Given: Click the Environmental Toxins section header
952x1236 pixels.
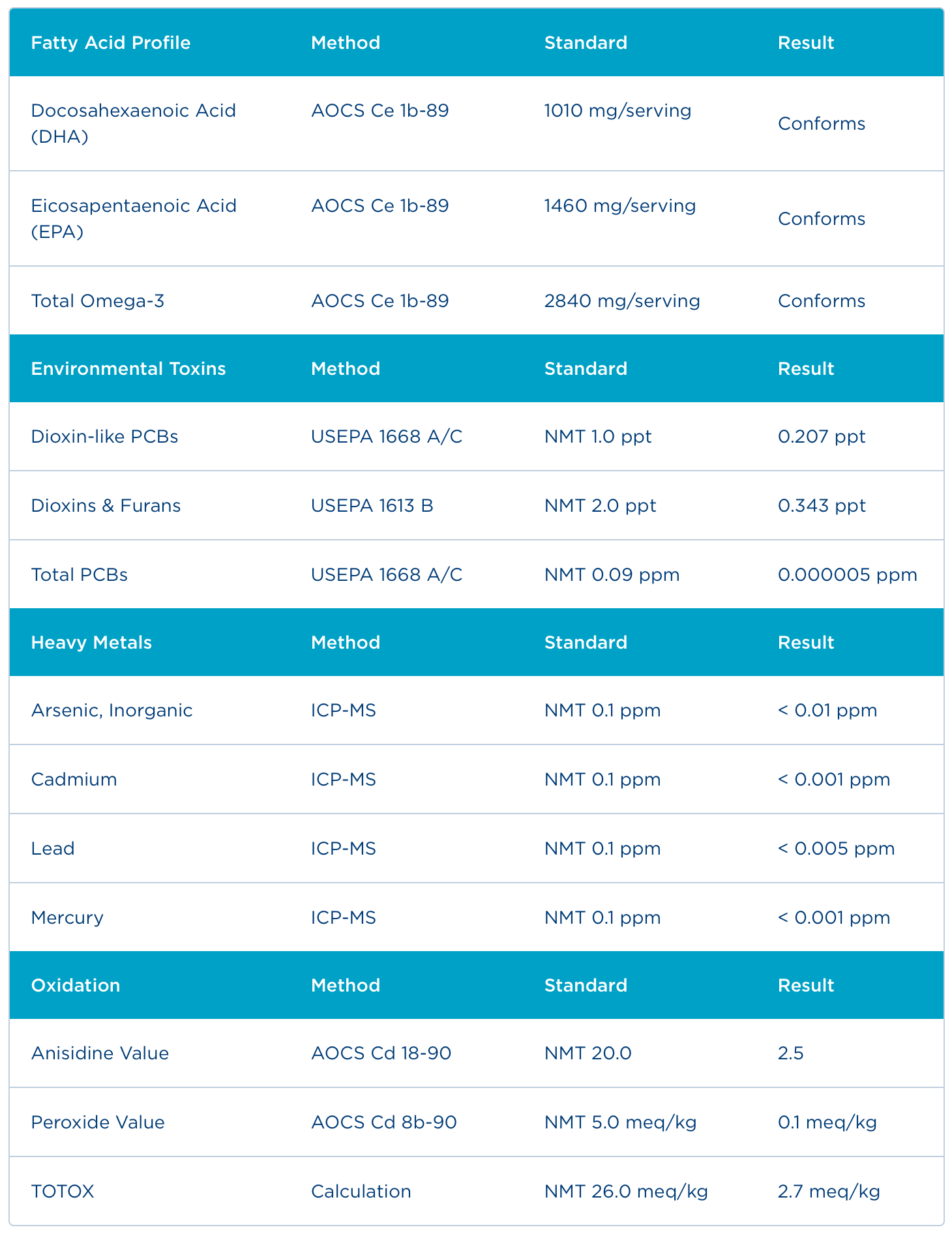Looking at the screenshot, I should [128, 369].
